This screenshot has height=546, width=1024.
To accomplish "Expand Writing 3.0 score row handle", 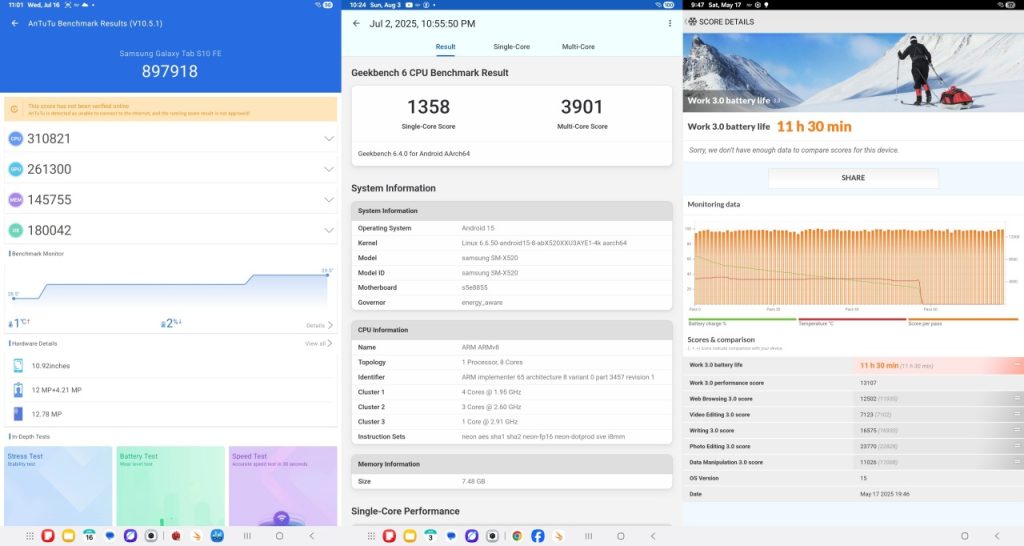I will coord(1017,430).
